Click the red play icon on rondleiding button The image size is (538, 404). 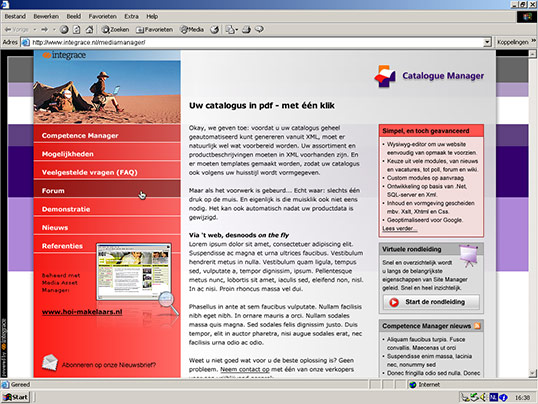tap(394, 302)
